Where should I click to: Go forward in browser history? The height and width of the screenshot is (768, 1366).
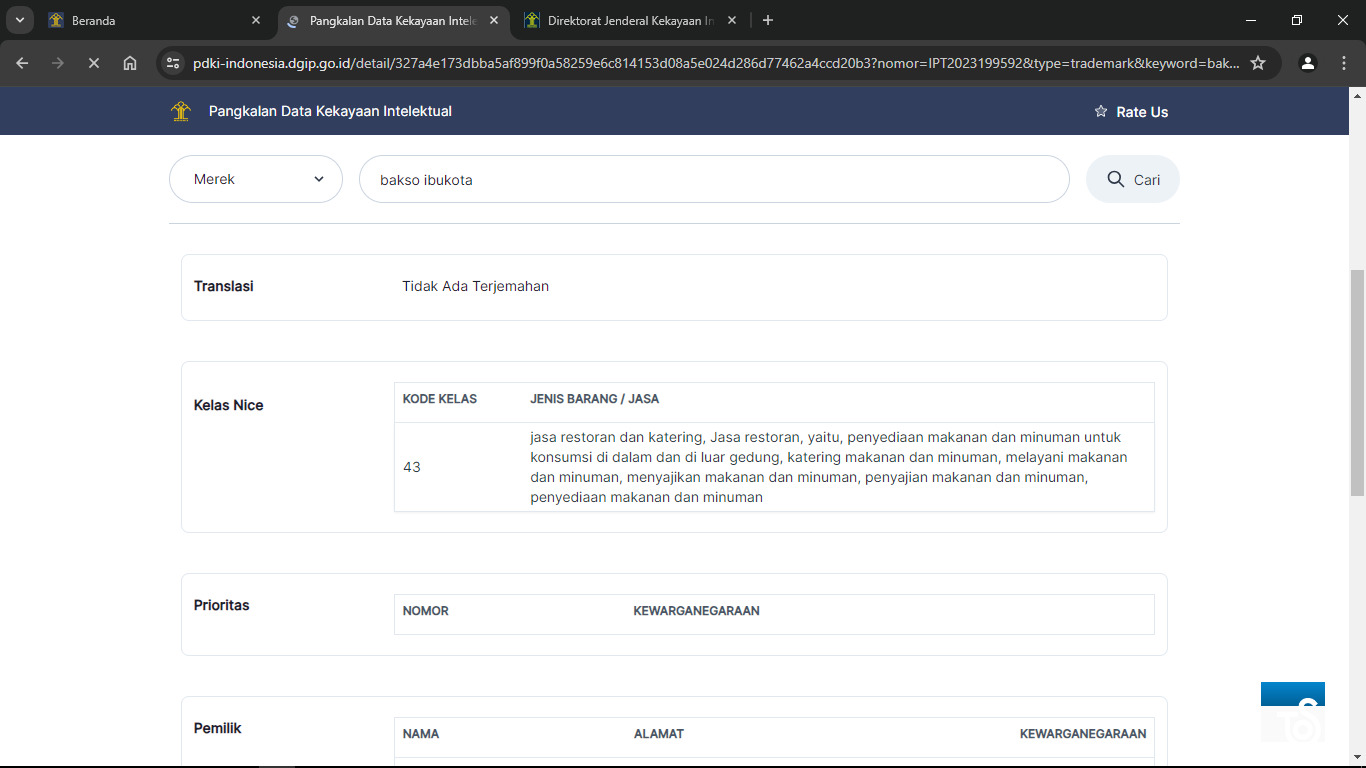(x=58, y=63)
